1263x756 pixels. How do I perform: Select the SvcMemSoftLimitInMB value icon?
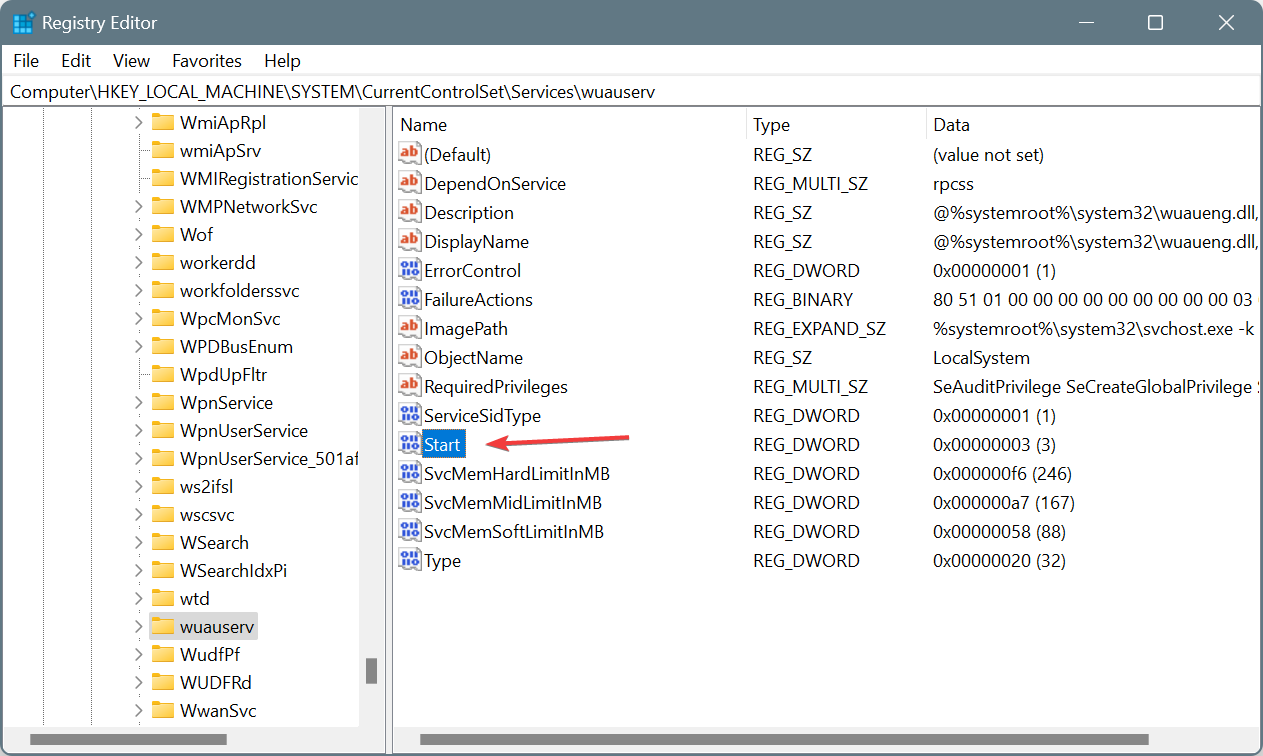click(x=409, y=531)
